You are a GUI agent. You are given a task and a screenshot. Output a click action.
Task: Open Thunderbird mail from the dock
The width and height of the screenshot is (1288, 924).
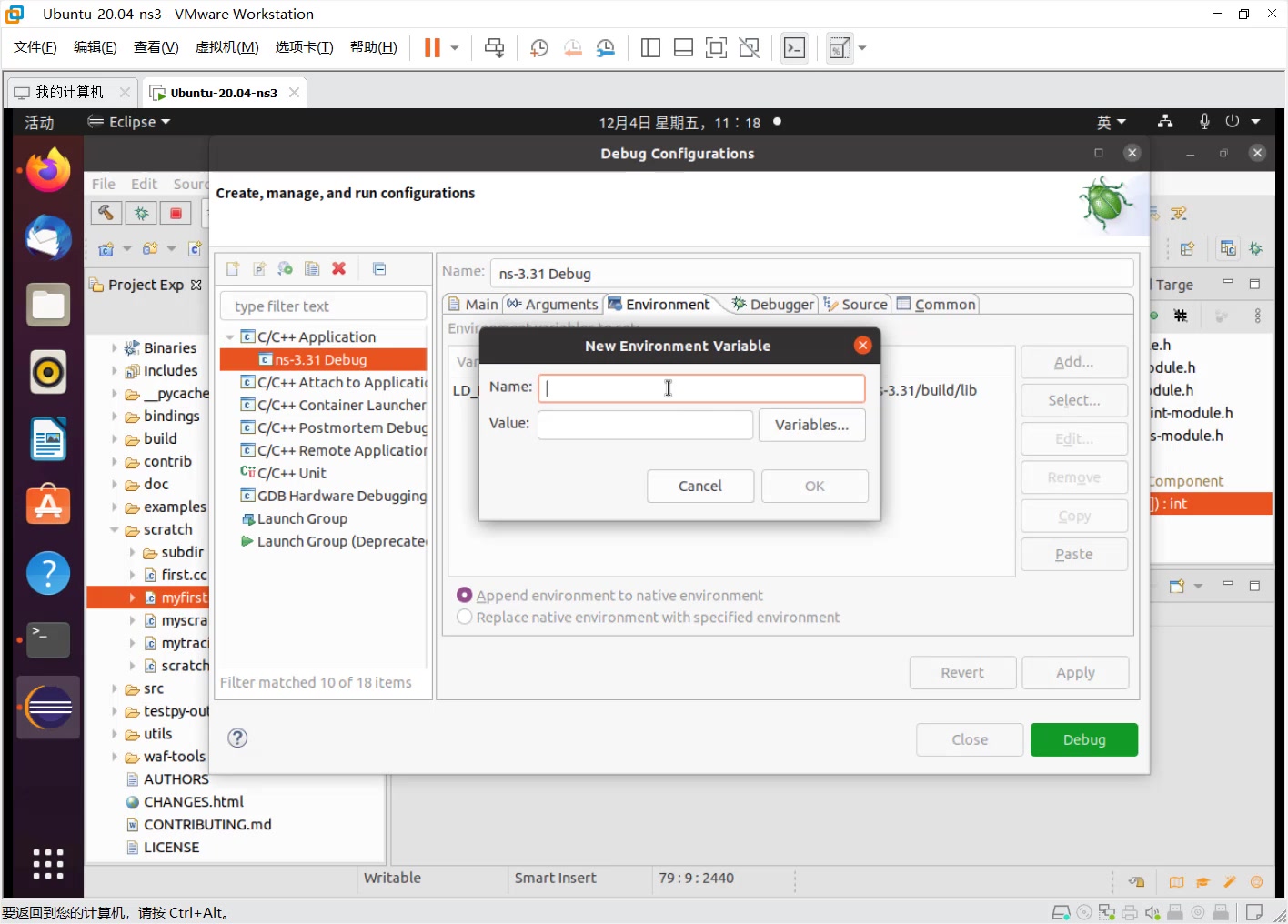point(48,238)
